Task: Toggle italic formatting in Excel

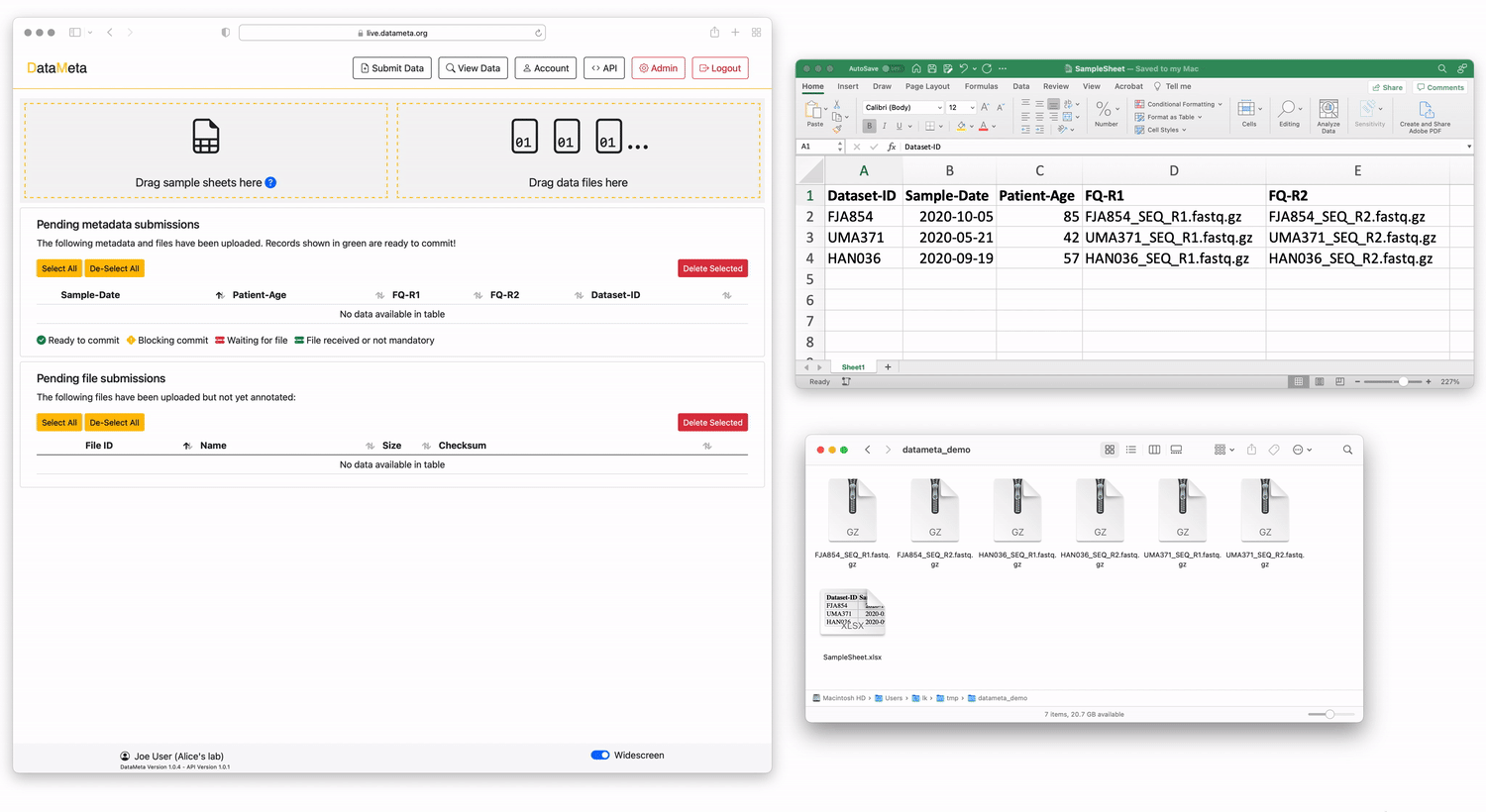Action: [884, 127]
